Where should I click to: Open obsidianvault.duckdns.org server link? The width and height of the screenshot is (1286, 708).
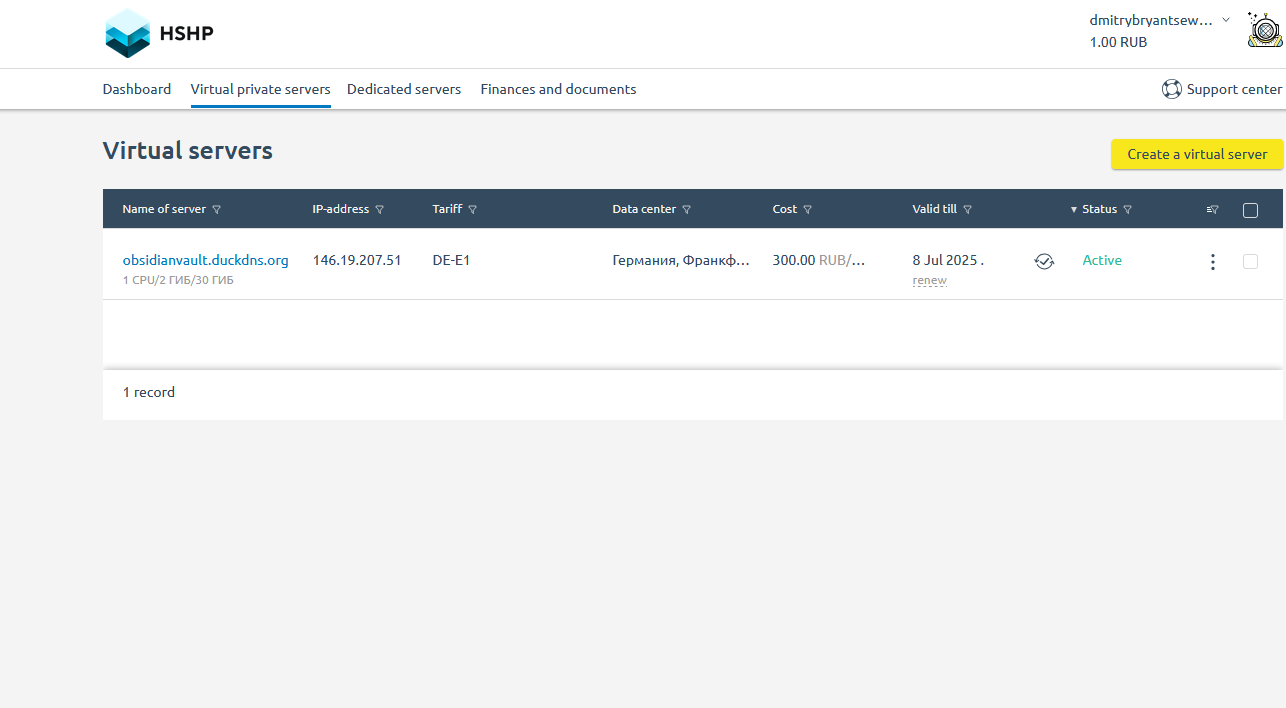pos(205,260)
